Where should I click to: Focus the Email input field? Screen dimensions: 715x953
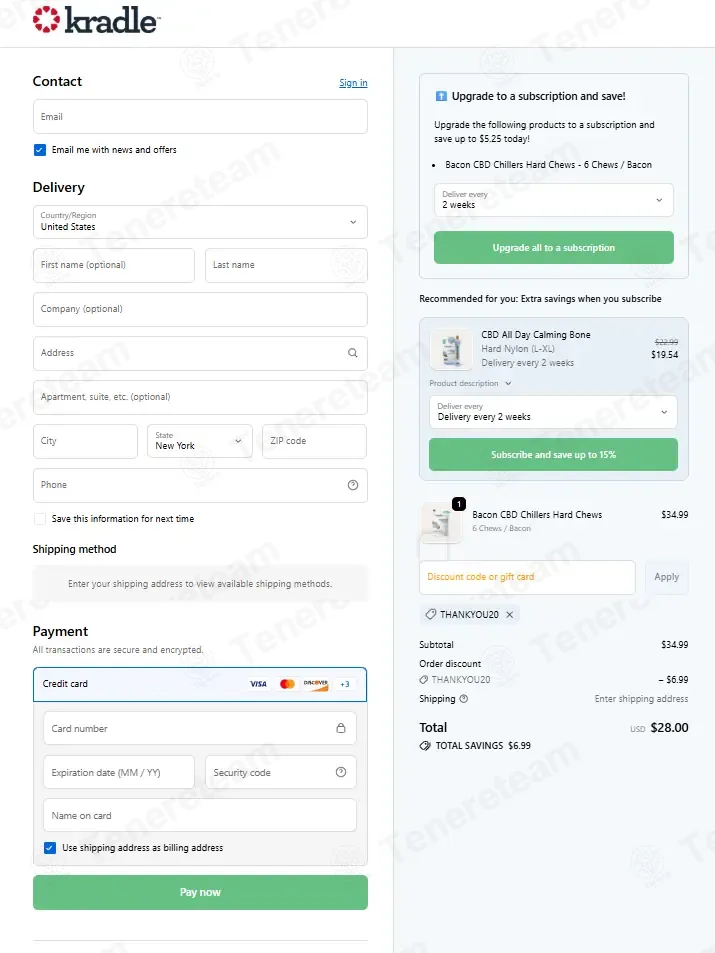click(x=200, y=117)
